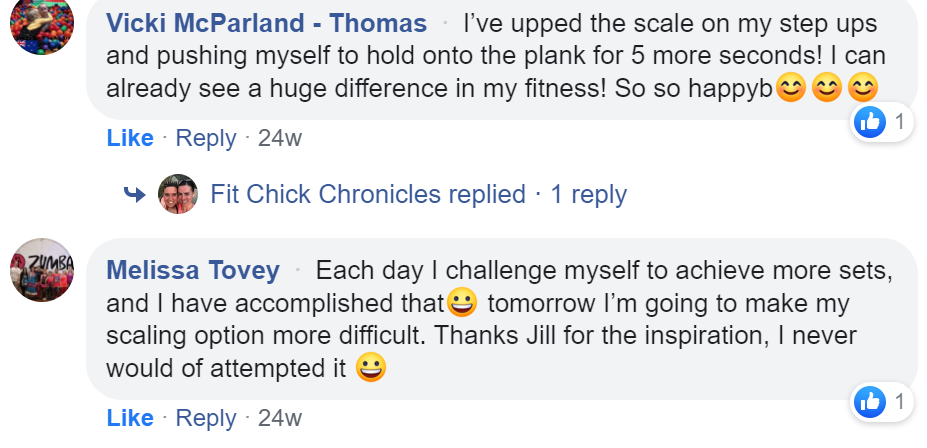
Task: Click Melissa Tovey's Zumba profile picture
Action: point(43,271)
